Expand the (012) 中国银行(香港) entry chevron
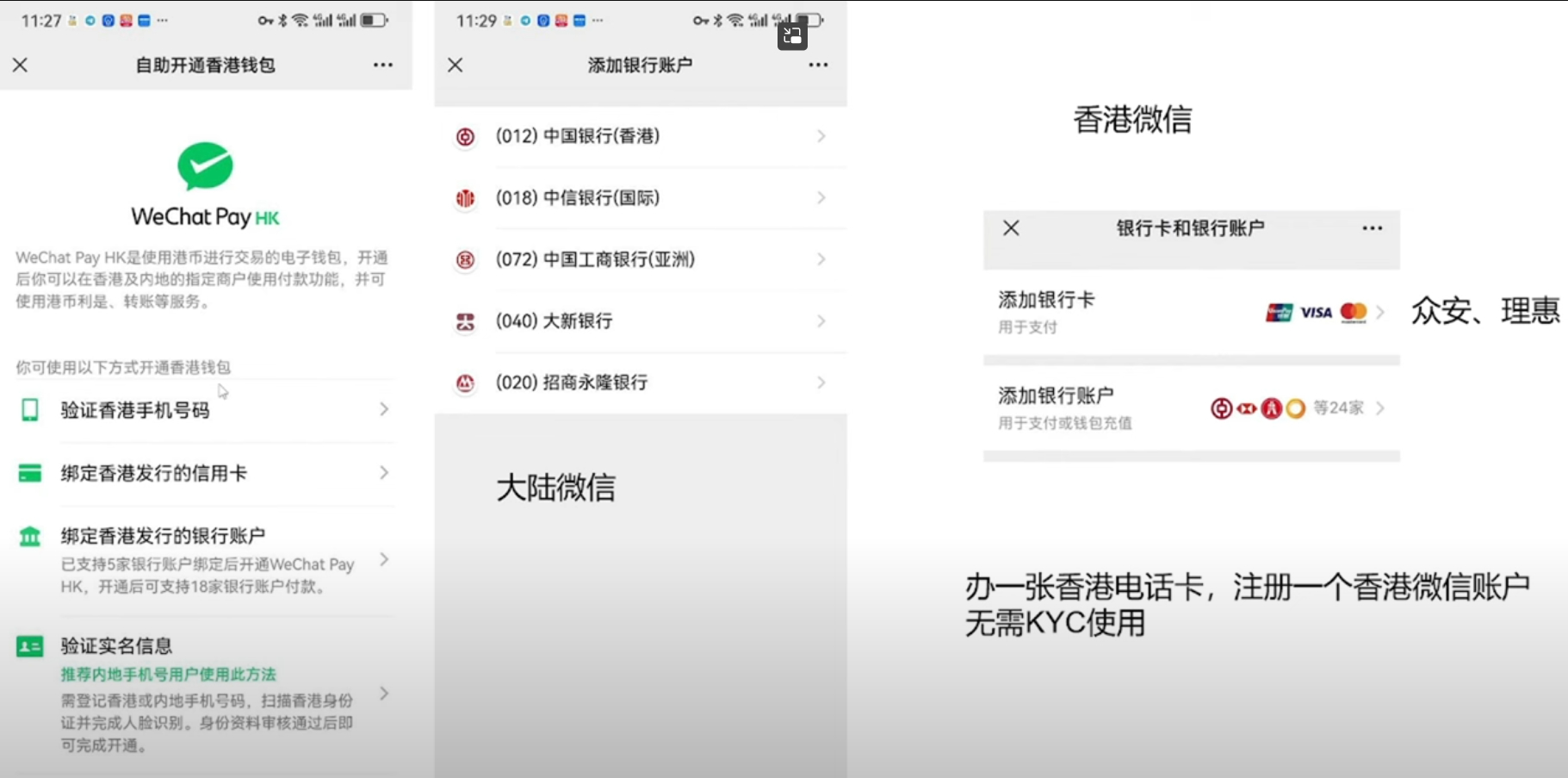This screenshot has width=1568, height=778. (821, 136)
